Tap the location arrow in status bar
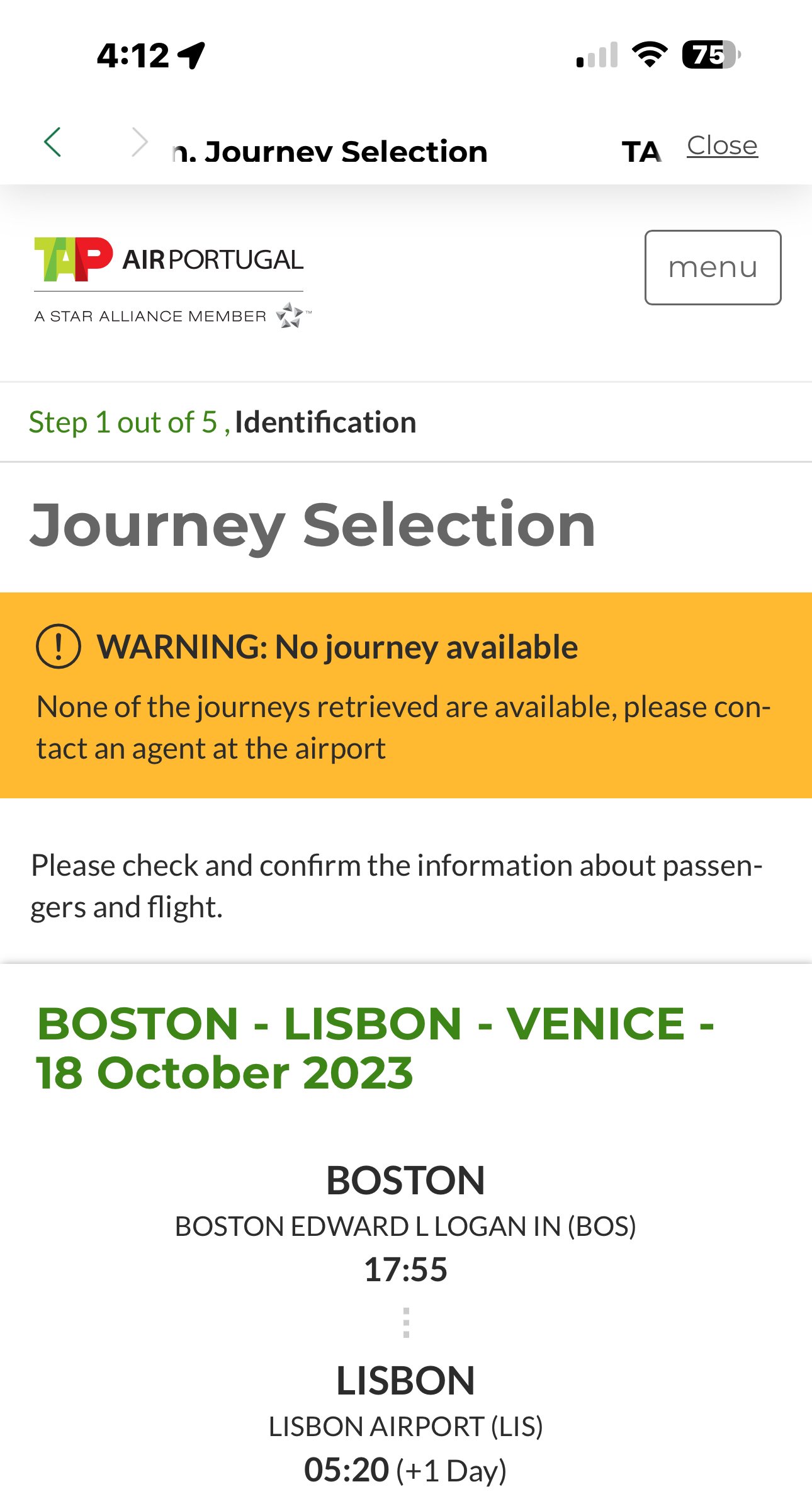The image size is (812, 1511). [191, 55]
